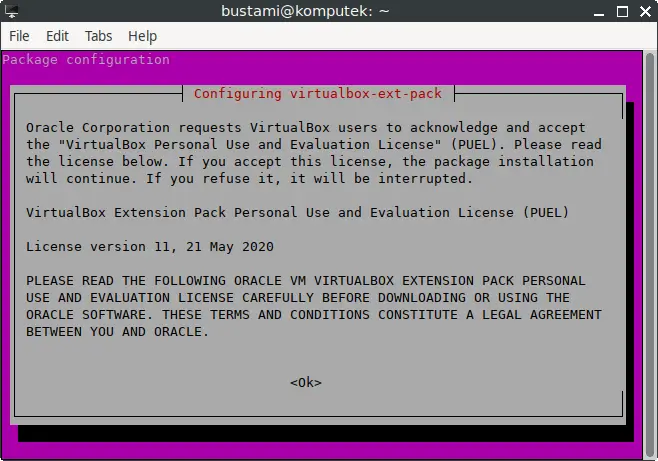The image size is (658, 461).
Task: Click the 'PLEASE READ THE FOLLOWING ORACLE' line
Action: tap(306, 281)
